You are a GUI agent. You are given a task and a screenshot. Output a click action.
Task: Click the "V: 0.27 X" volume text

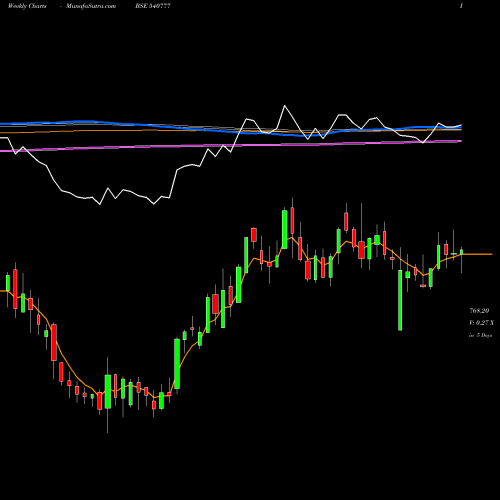[x=481, y=323]
